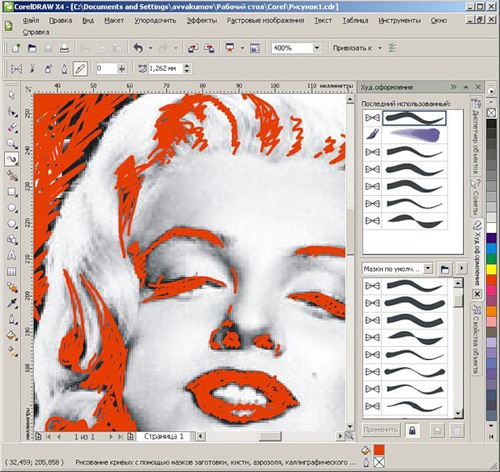Select the Table tool
Image resolution: width=500 pixels, height=472 pixels.
tap(12, 271)
